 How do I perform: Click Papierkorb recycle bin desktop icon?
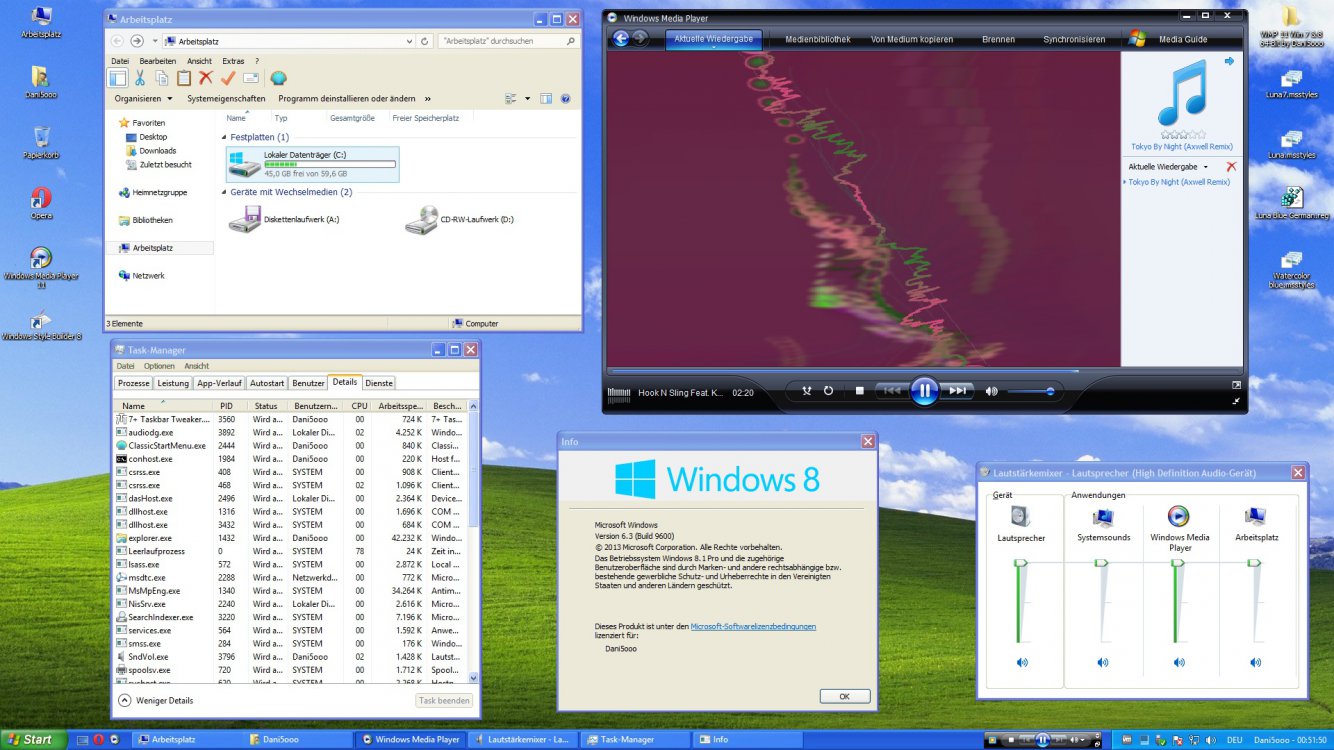click(41, 142)
